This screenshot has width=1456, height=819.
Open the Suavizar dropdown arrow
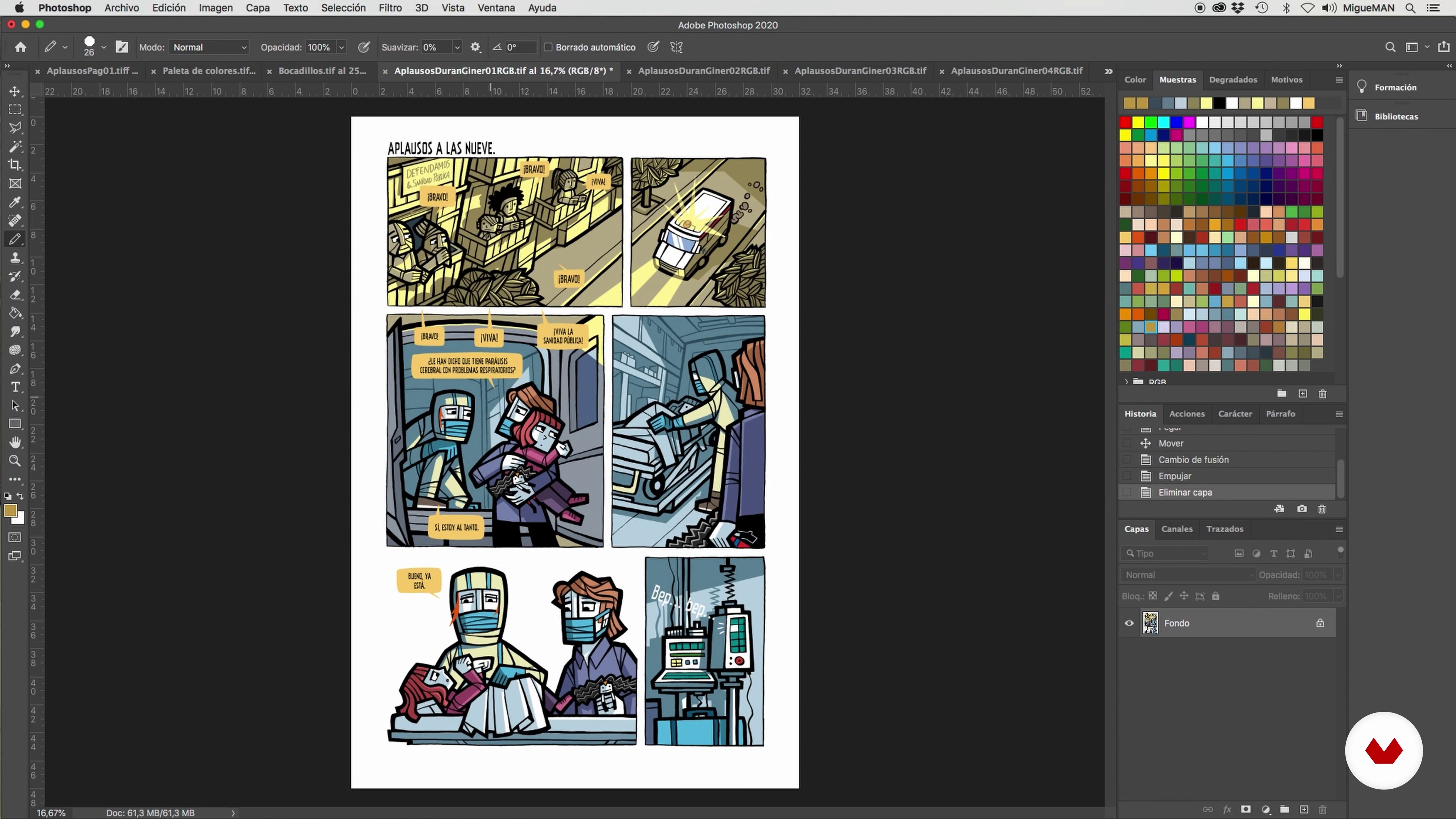tap(457, 47)
